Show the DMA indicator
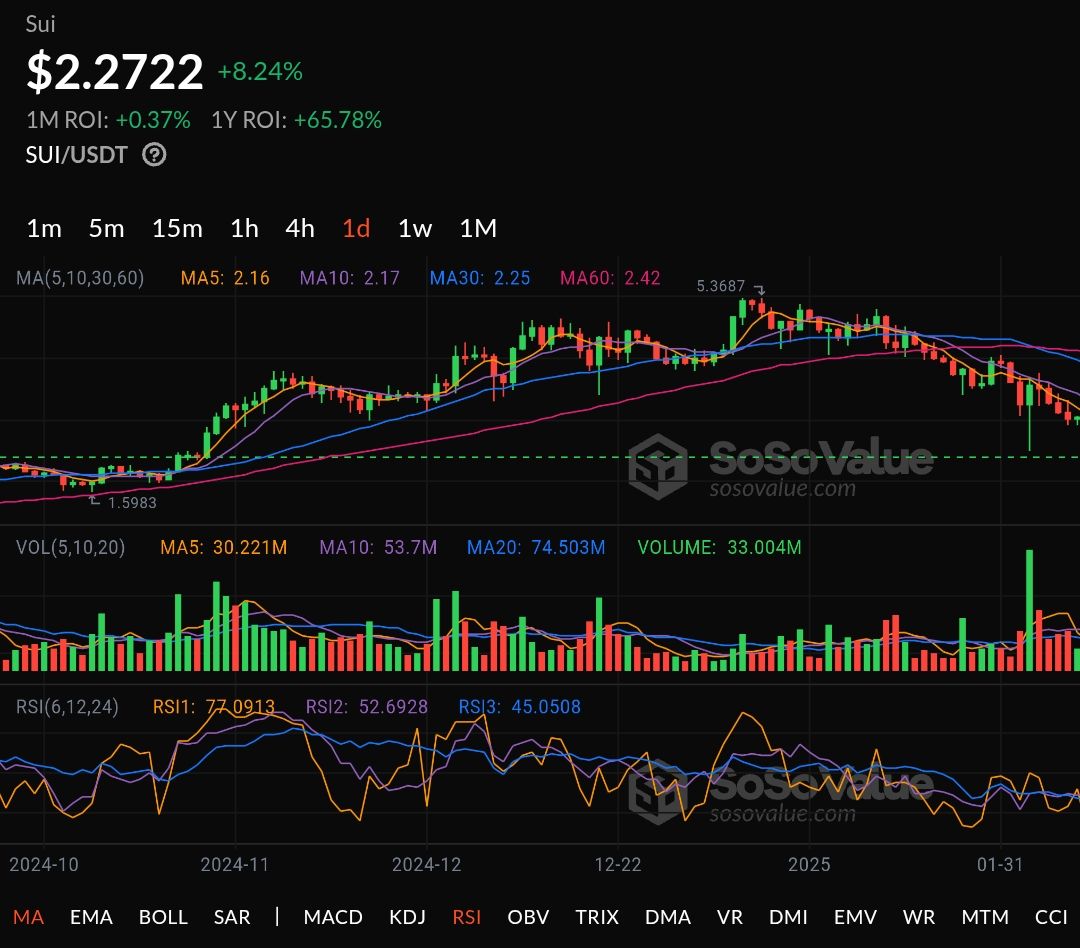1080x948 pixels. pyautogui.click(x=667, y=917)
